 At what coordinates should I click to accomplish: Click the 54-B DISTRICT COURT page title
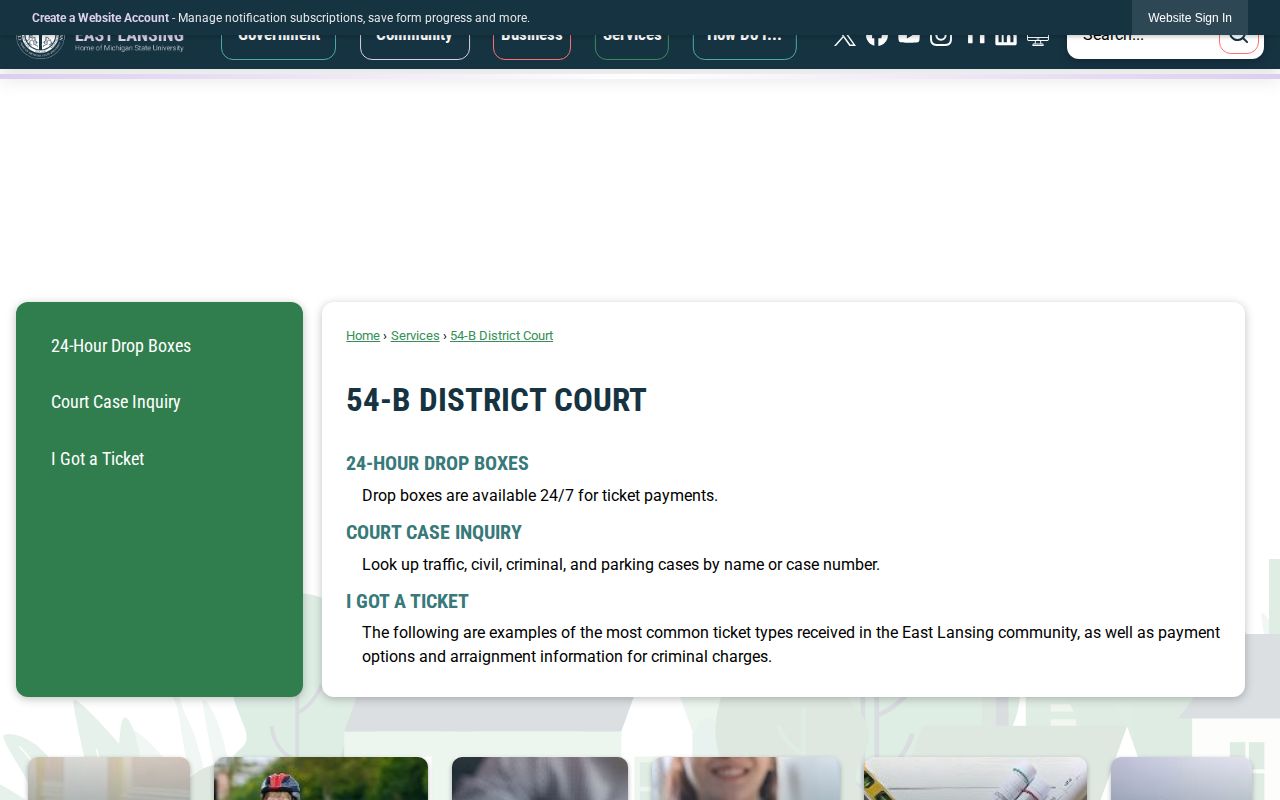[496, 400]
